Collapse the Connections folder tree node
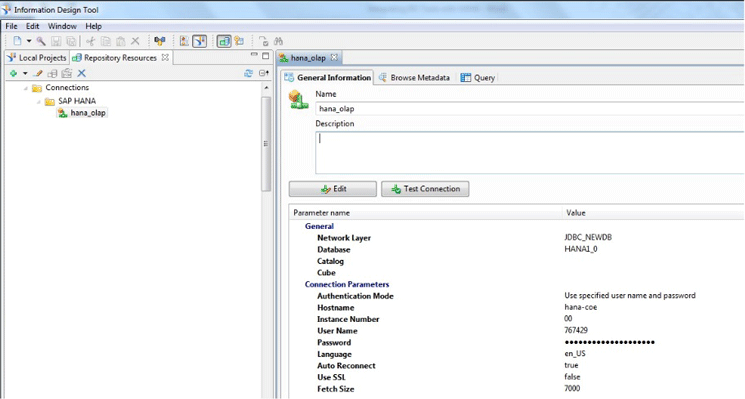Viewport: 745px width, 399px height. pyautogui.click(x=26, y=88)
